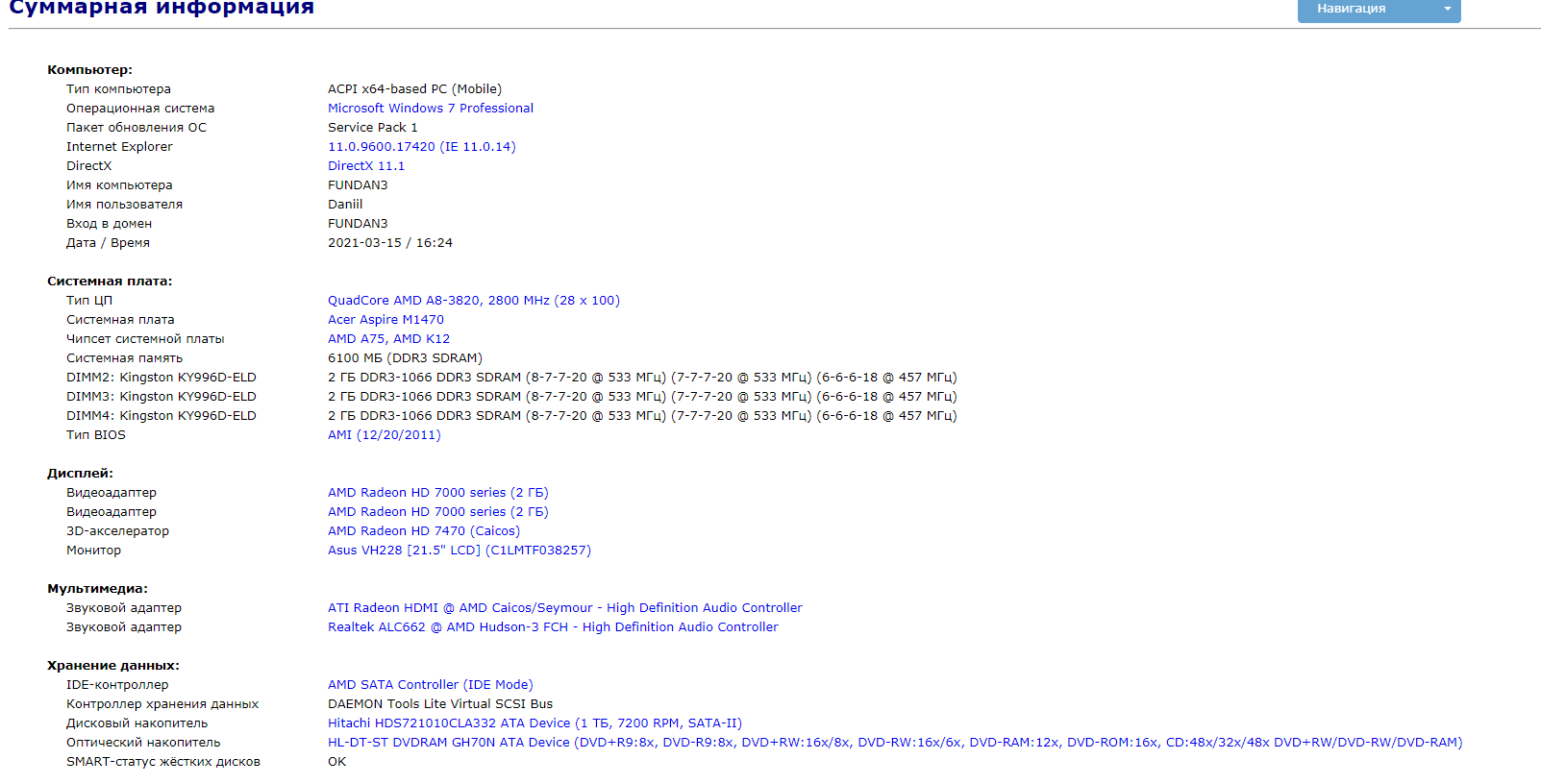Viewport: 1541px width, 784px height.
Task: Click the DIMM4: Kingston KY996D-ELD label
Action: [162, 416]
